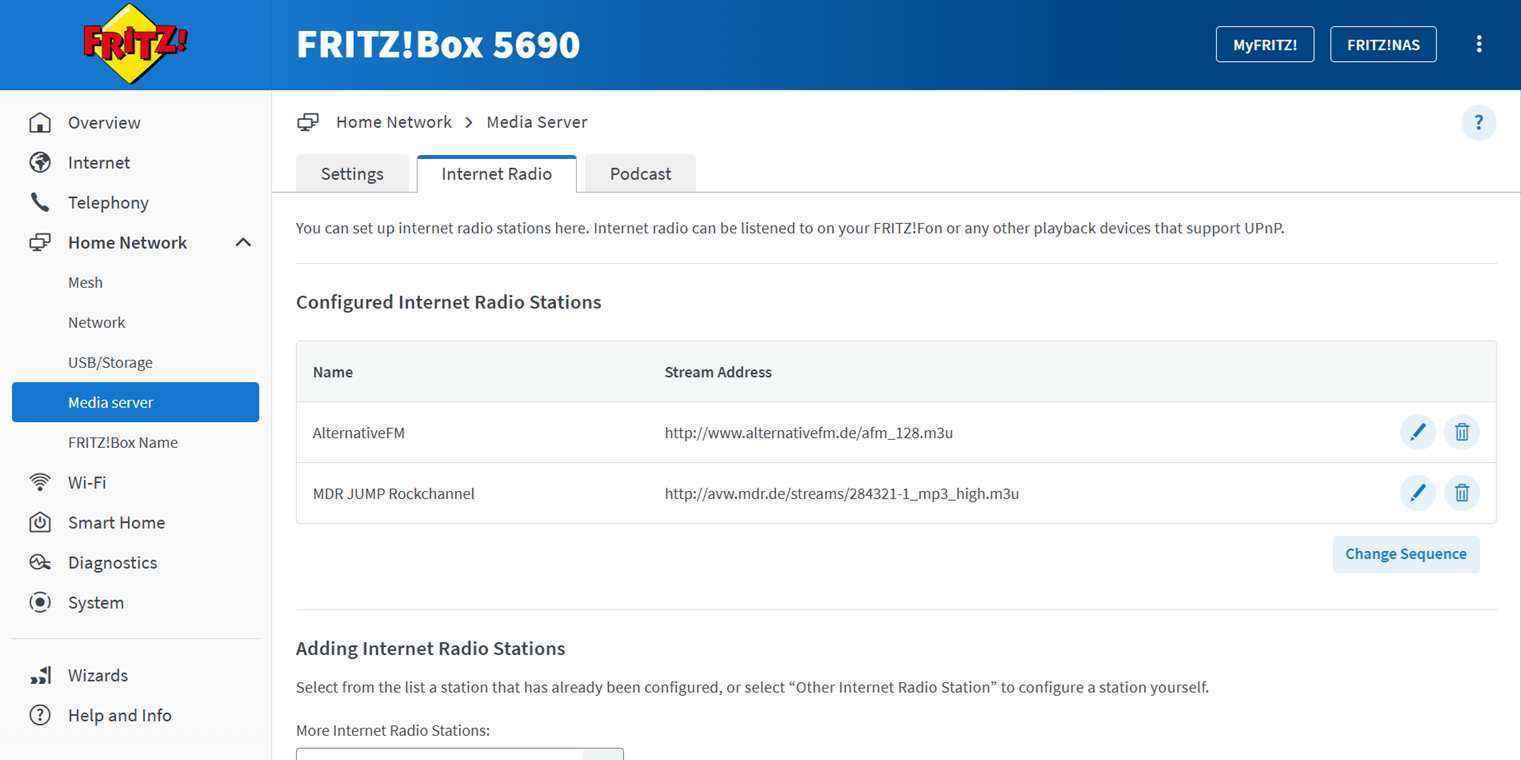The height and width of the screenshot is (760, 1521).
Task: Edit the MDR JUMP Rockchannel station
Action: tap(1417, 493)
